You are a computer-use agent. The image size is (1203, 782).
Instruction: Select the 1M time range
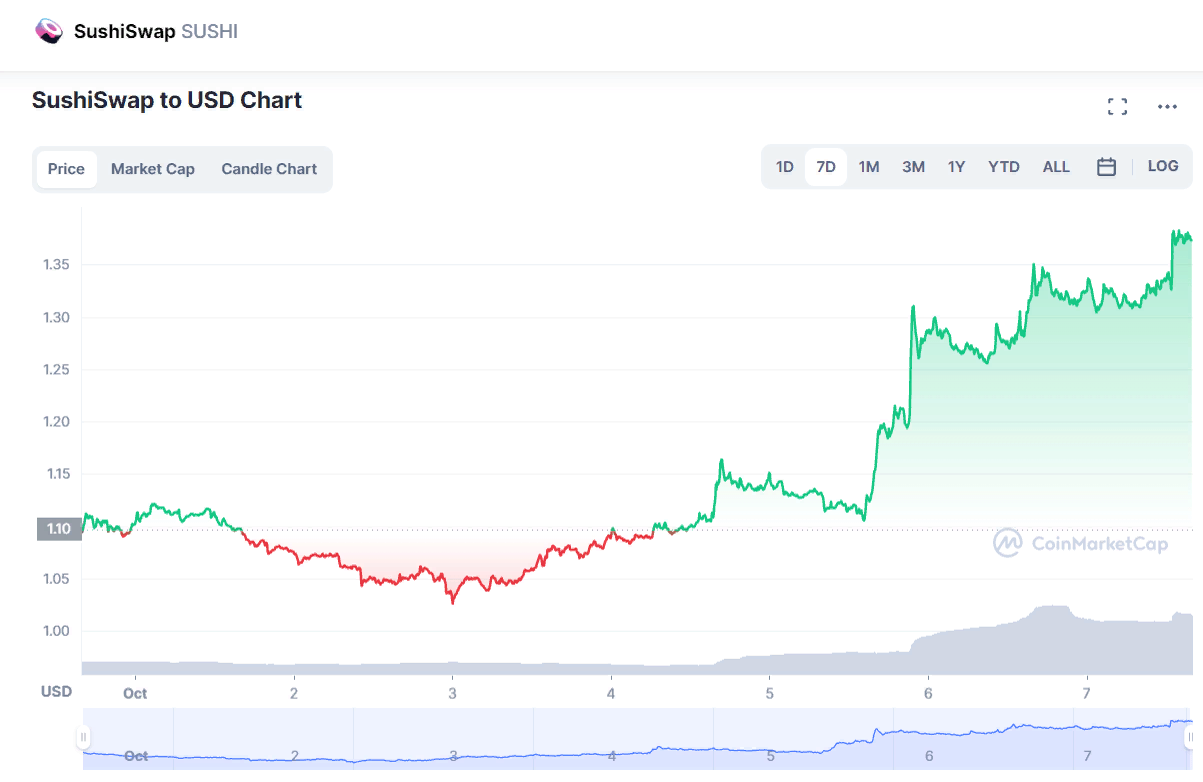(x=869, y=167)
